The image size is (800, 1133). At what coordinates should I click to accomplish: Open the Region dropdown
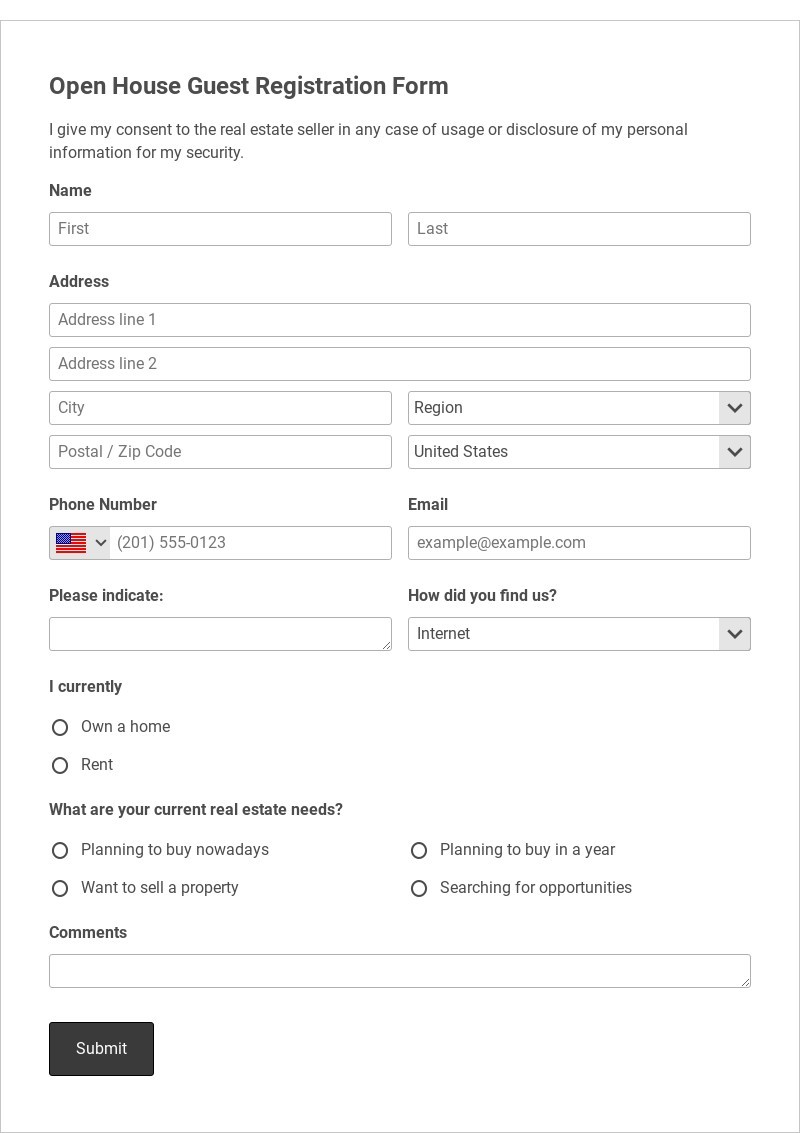pos(579,408)
